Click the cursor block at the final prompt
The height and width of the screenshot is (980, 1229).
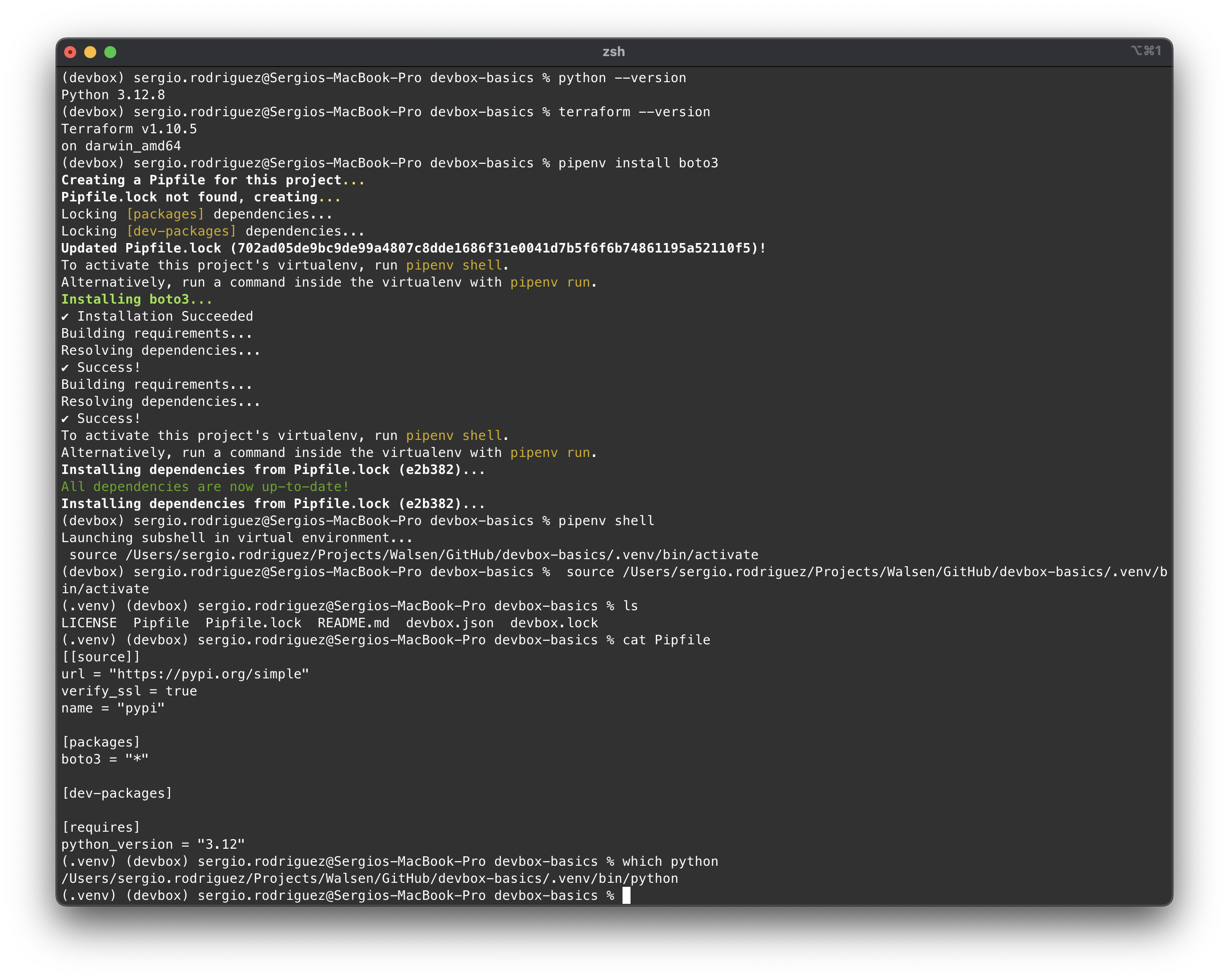627,896
